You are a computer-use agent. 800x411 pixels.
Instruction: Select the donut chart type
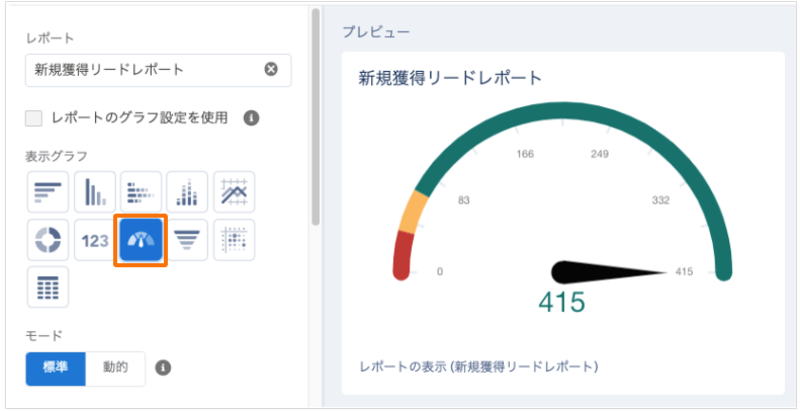pyautogui.click(x=48, y=240)
